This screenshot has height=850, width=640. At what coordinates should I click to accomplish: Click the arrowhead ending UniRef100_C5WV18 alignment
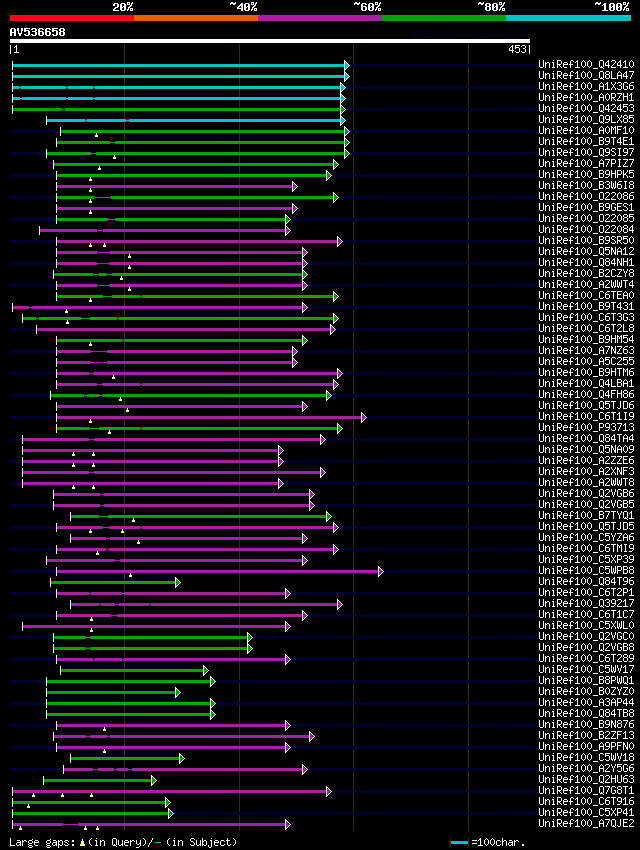point(182,758)
